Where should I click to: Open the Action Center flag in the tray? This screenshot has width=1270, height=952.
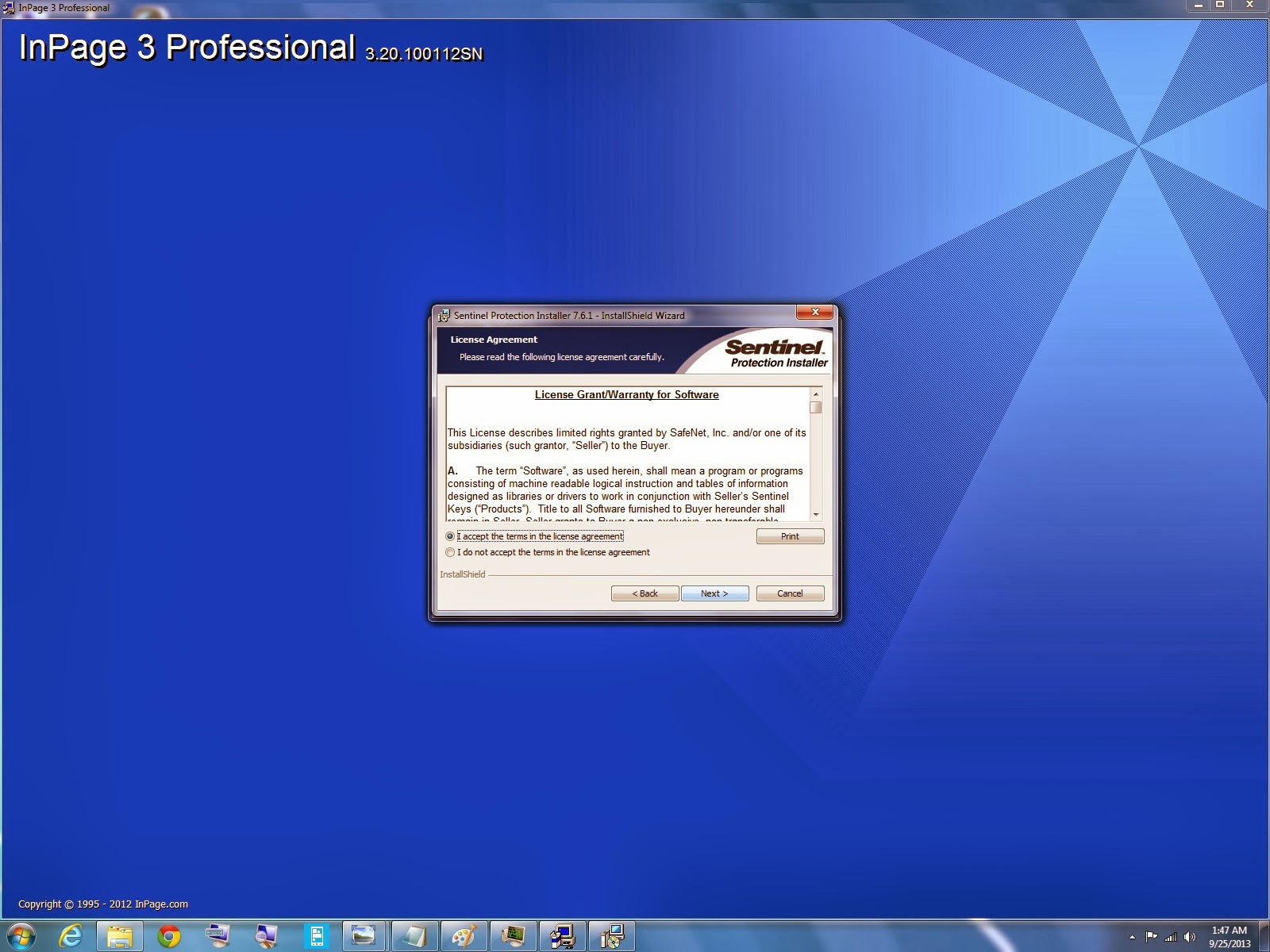[x=1152, y=937]
